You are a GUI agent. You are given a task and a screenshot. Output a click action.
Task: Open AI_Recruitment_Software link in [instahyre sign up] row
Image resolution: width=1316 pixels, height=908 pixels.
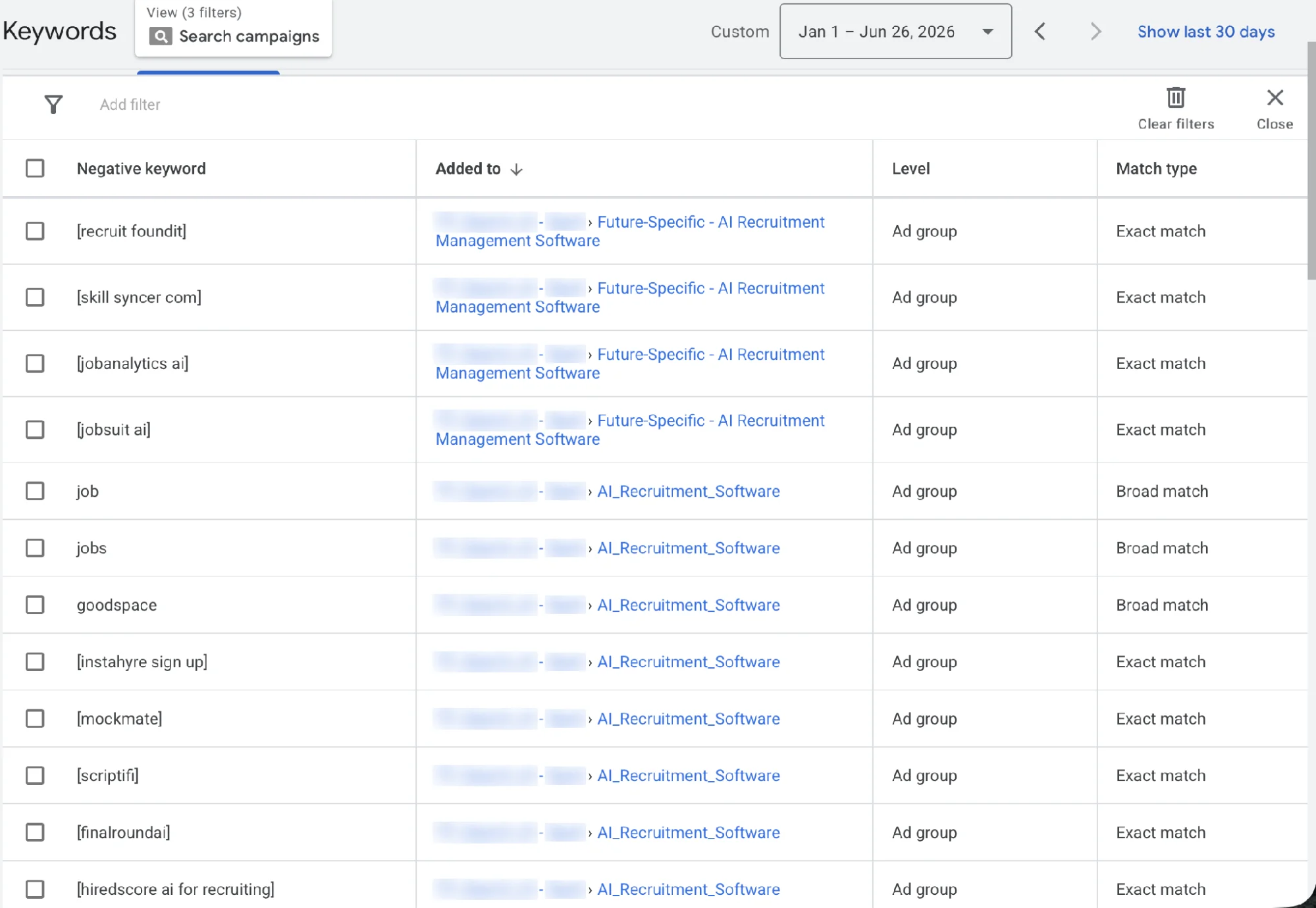pyautogui.click(x=688, y=662)
